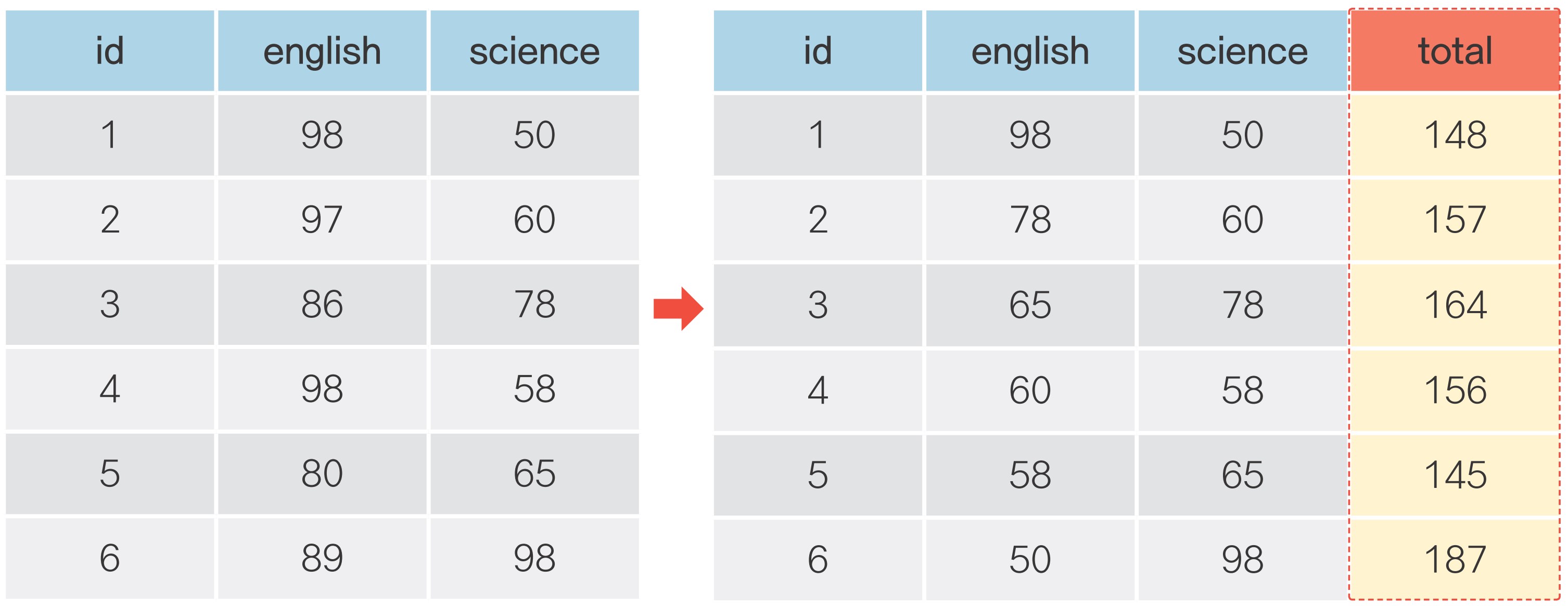Select right table's english cell showing 60
1568x606 pixels.
[1030, 390]
